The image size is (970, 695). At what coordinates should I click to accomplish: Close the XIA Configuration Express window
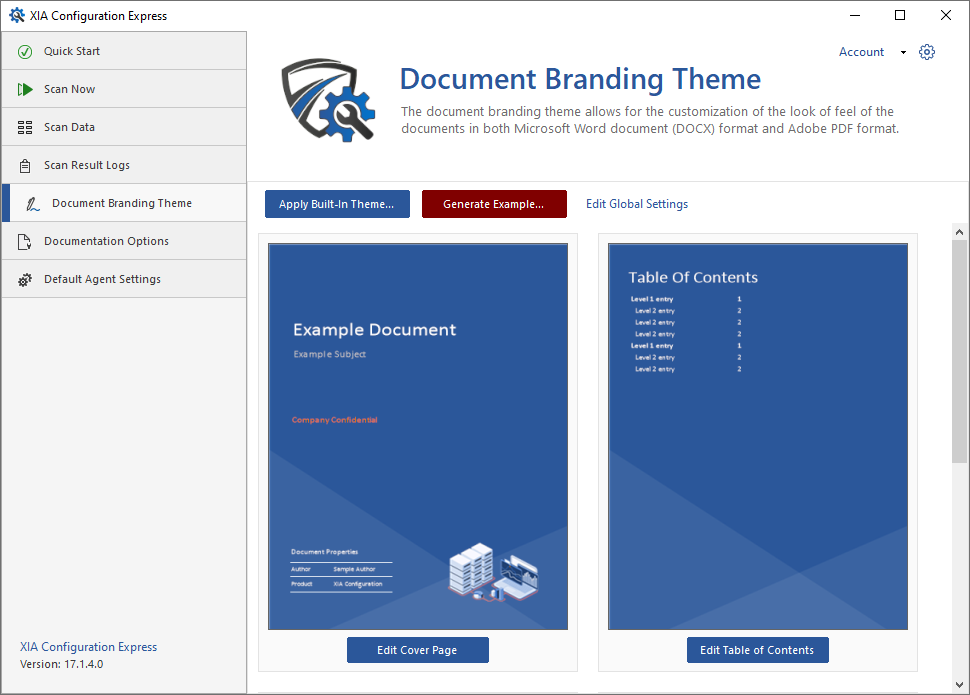pyautogui.click(x=946, y=15)
